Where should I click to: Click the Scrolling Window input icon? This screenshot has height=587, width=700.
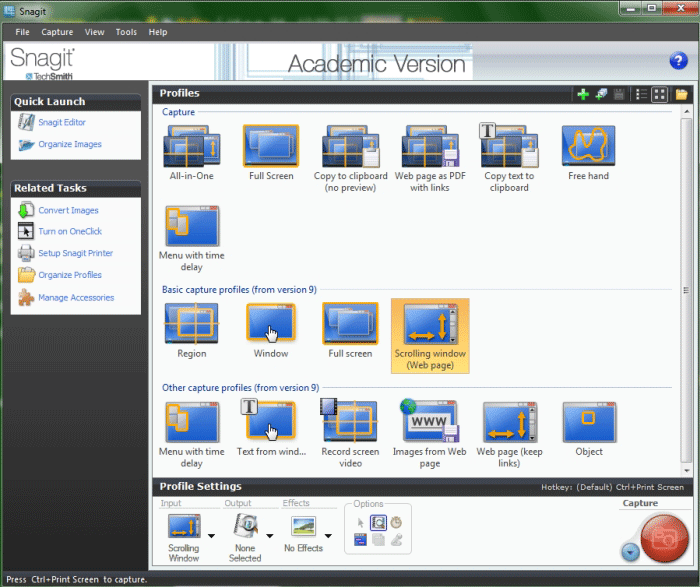point(184,526)
